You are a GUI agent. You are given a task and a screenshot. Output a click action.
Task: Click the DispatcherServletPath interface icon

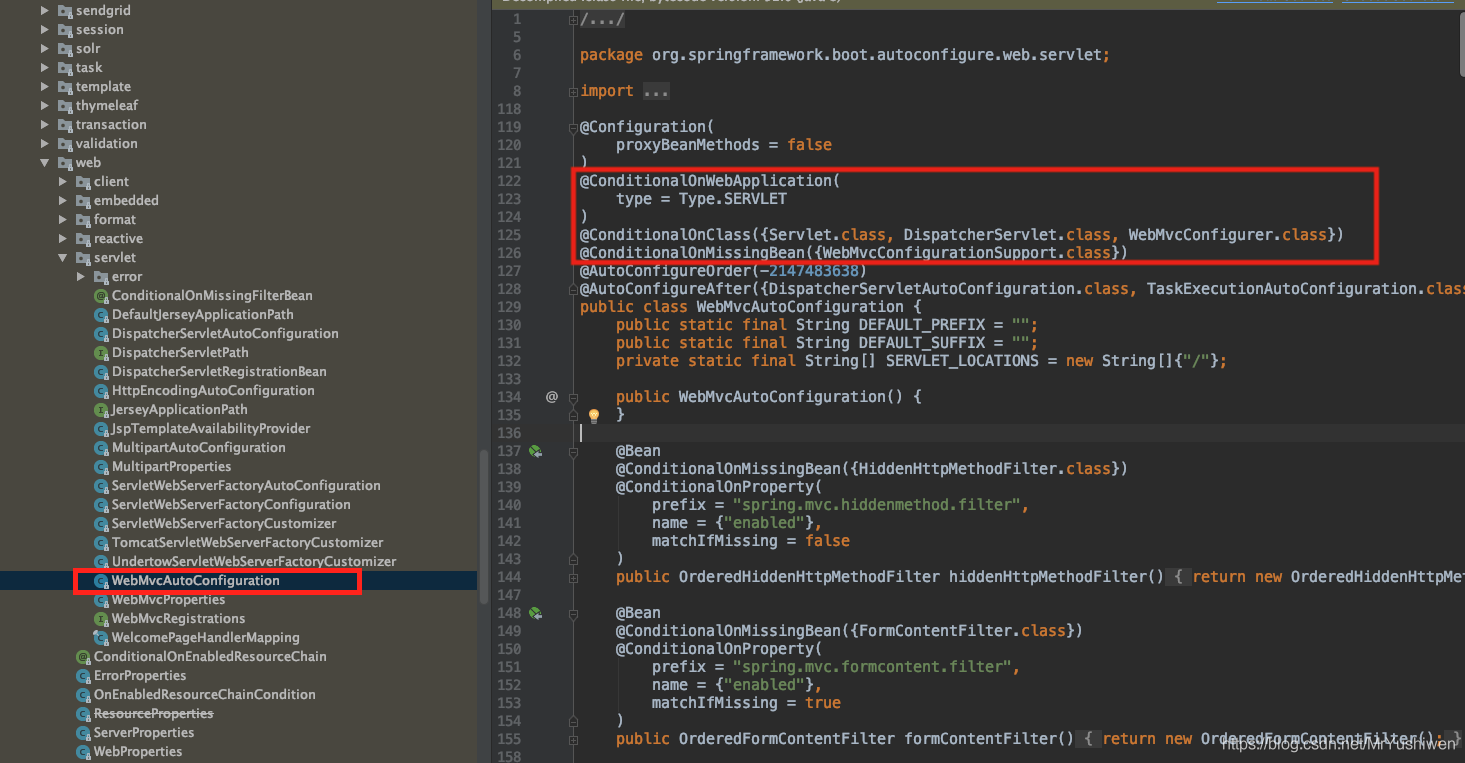(101, 353)
